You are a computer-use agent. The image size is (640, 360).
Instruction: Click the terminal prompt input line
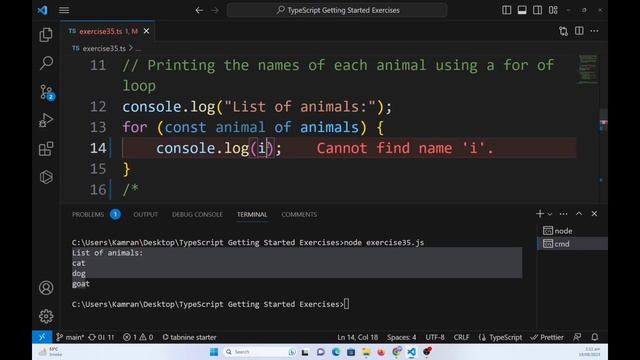(211, 304)
